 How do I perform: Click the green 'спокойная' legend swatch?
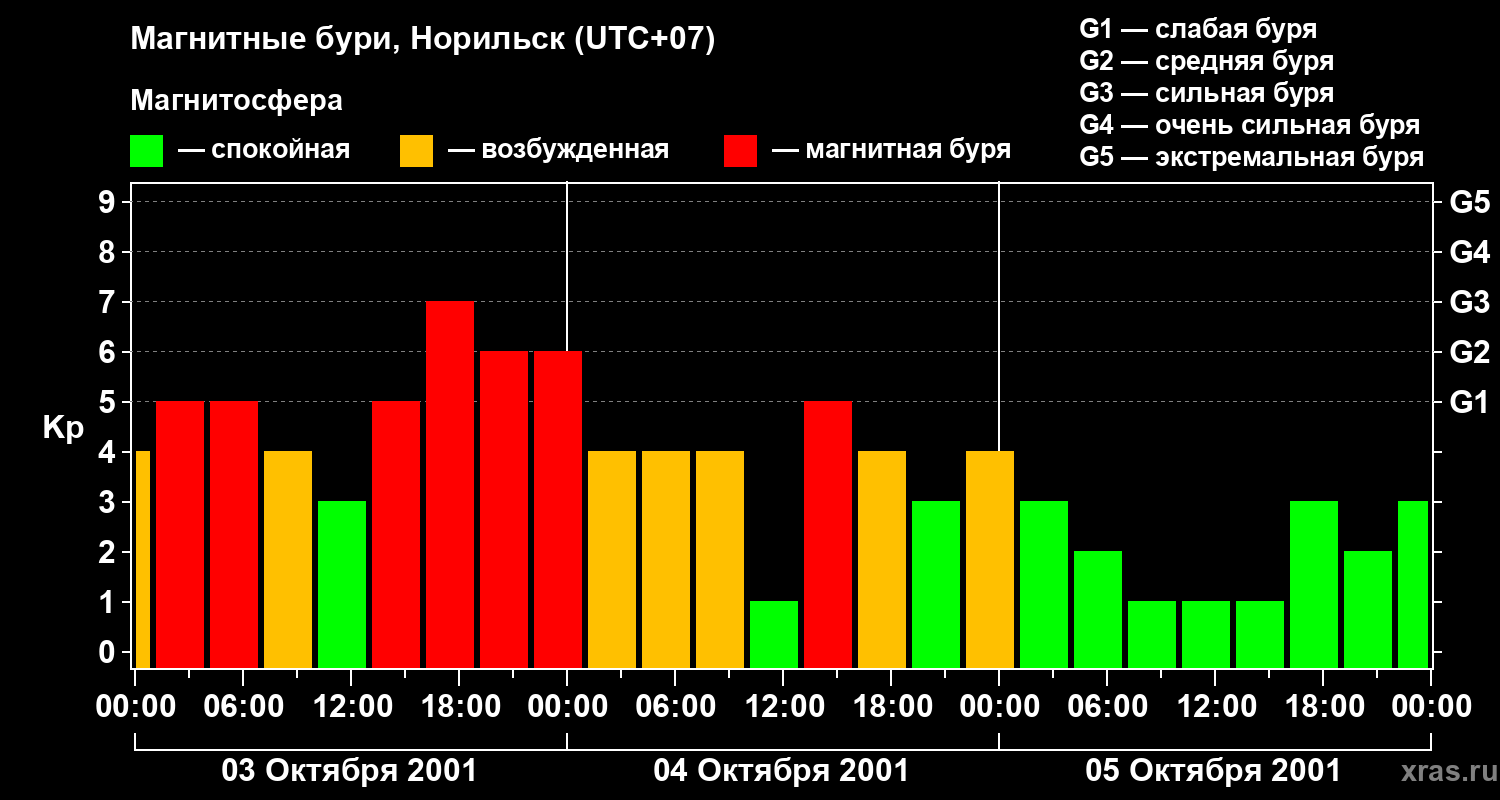146,151
